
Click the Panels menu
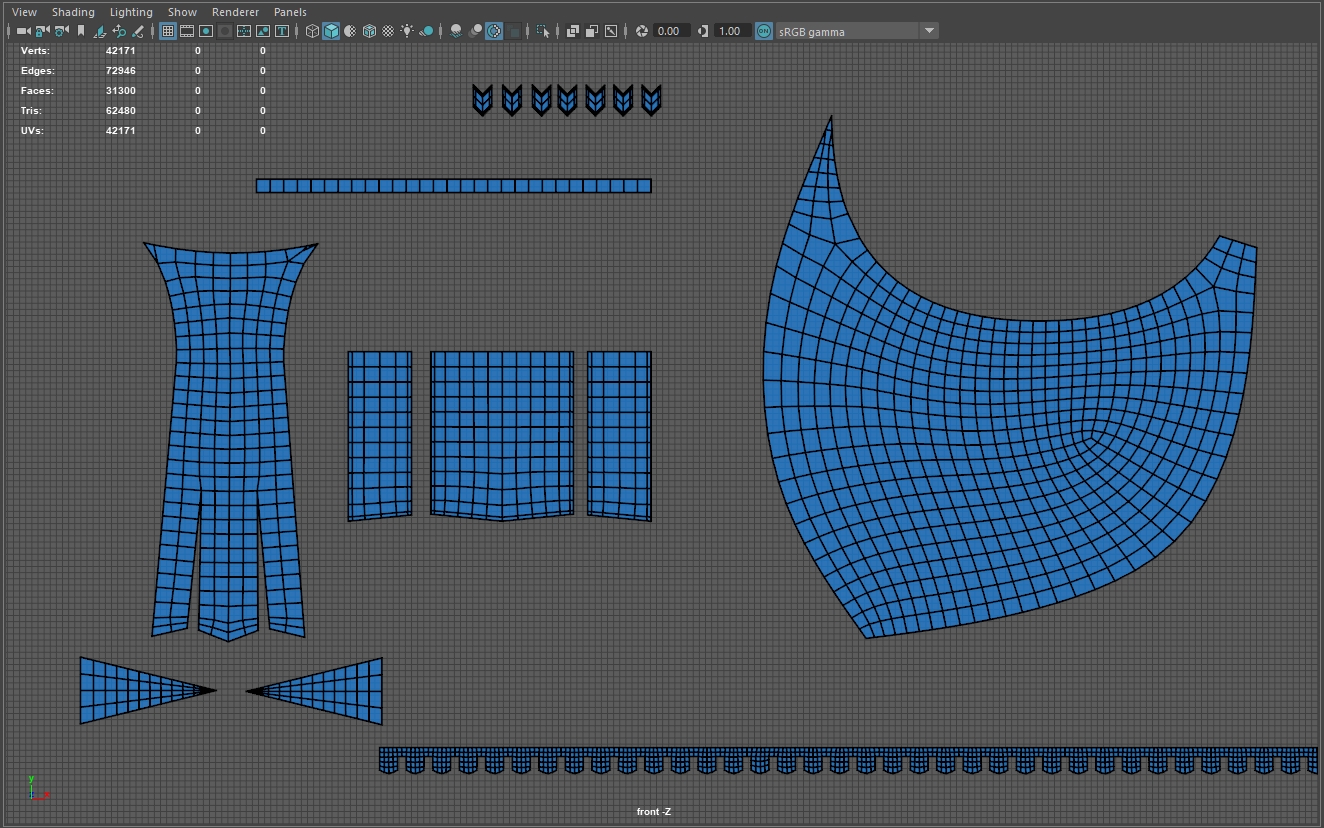pyautogui.click(x=290, y=12)
